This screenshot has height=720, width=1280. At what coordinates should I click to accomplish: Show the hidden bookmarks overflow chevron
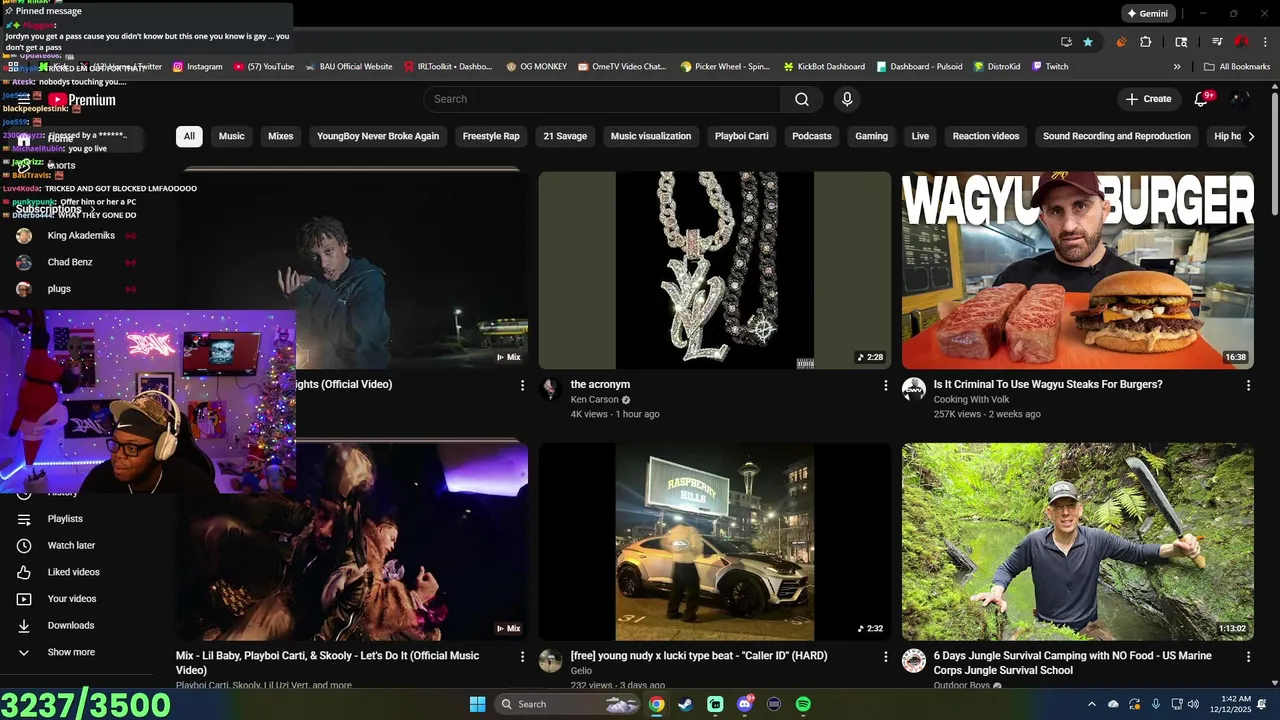1177,67
